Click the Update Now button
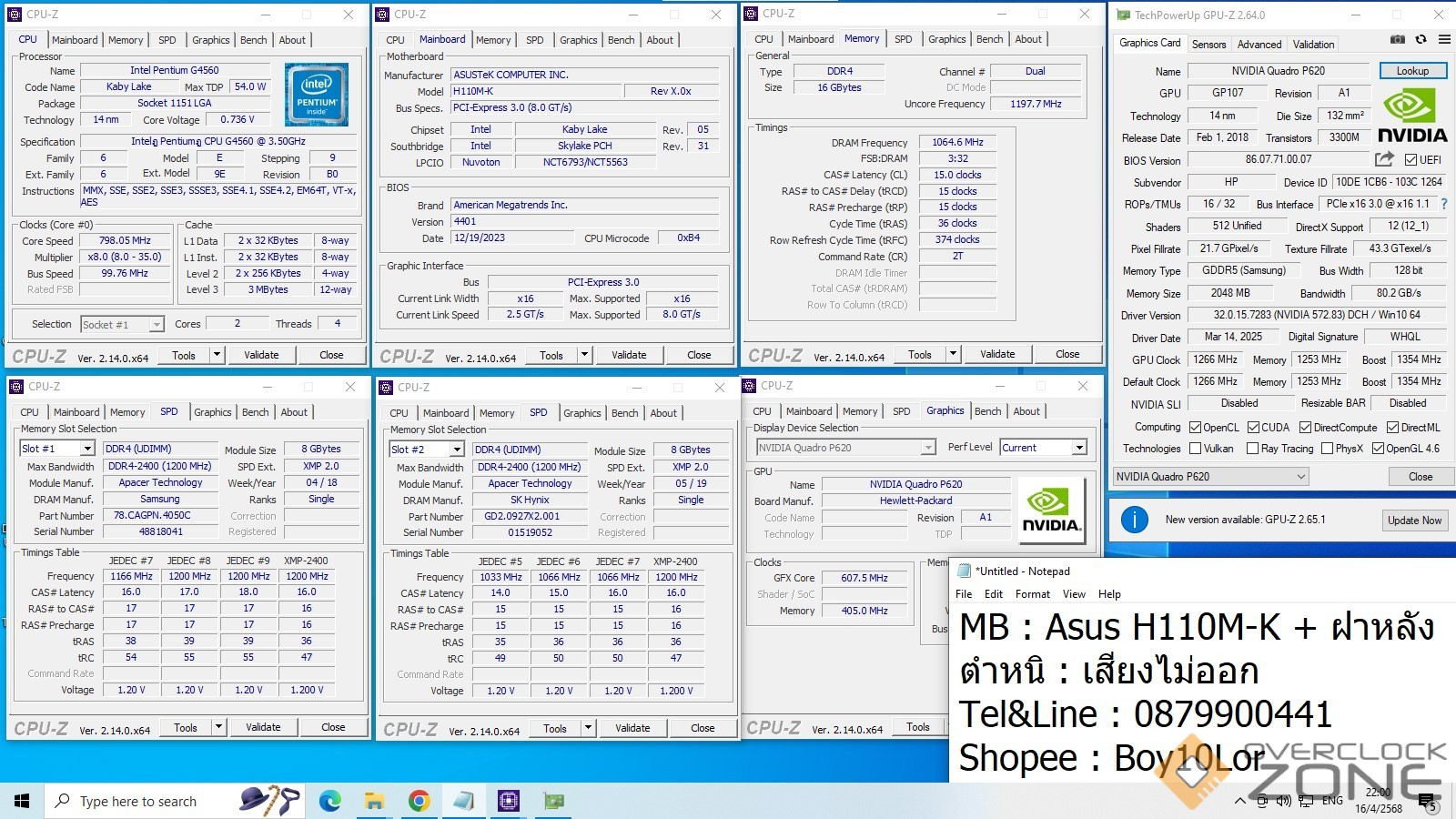 [x=1414, y=521]
